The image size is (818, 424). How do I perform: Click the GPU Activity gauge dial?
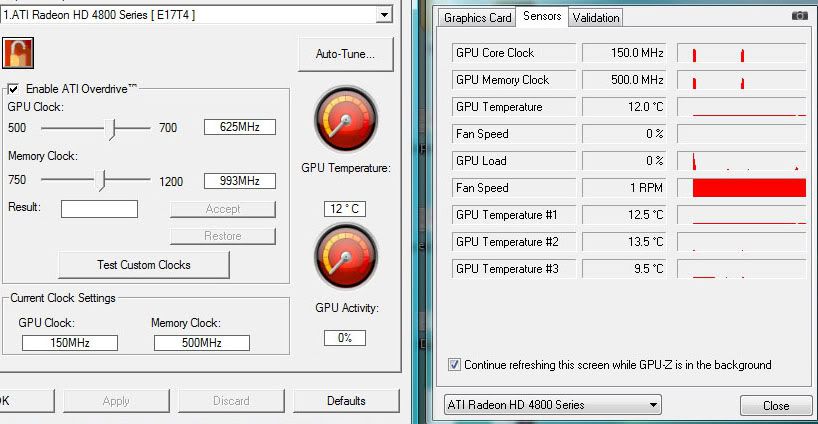coord(345,256)
